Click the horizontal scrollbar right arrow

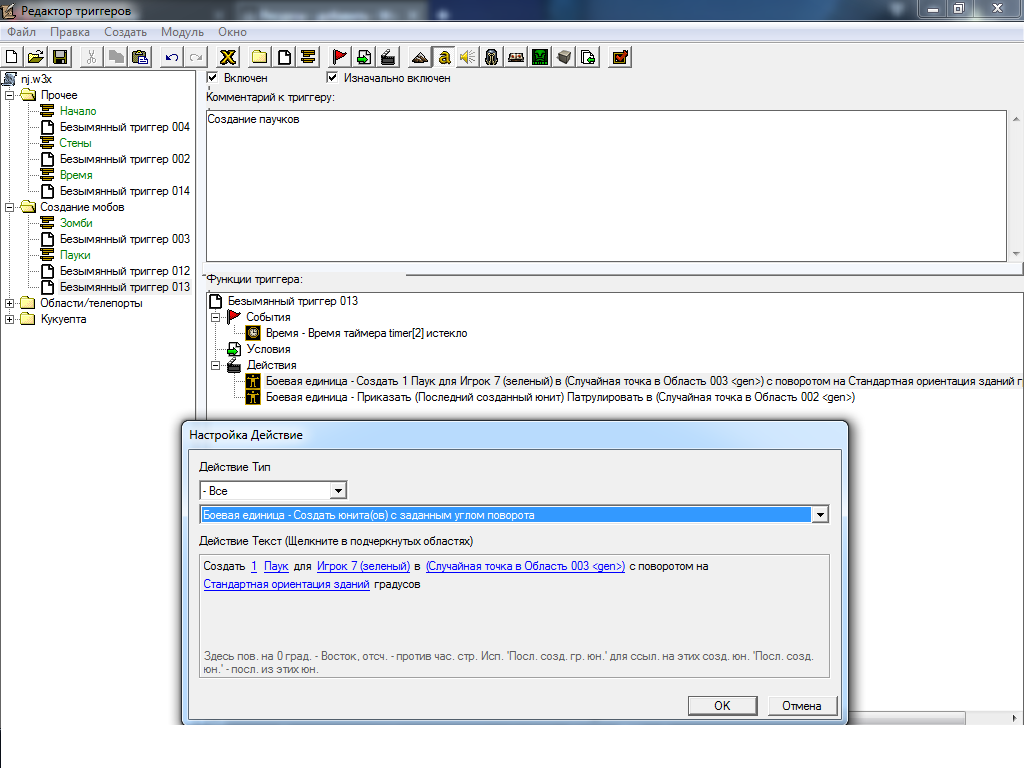pyautogui.click(x=1015, y=718)
